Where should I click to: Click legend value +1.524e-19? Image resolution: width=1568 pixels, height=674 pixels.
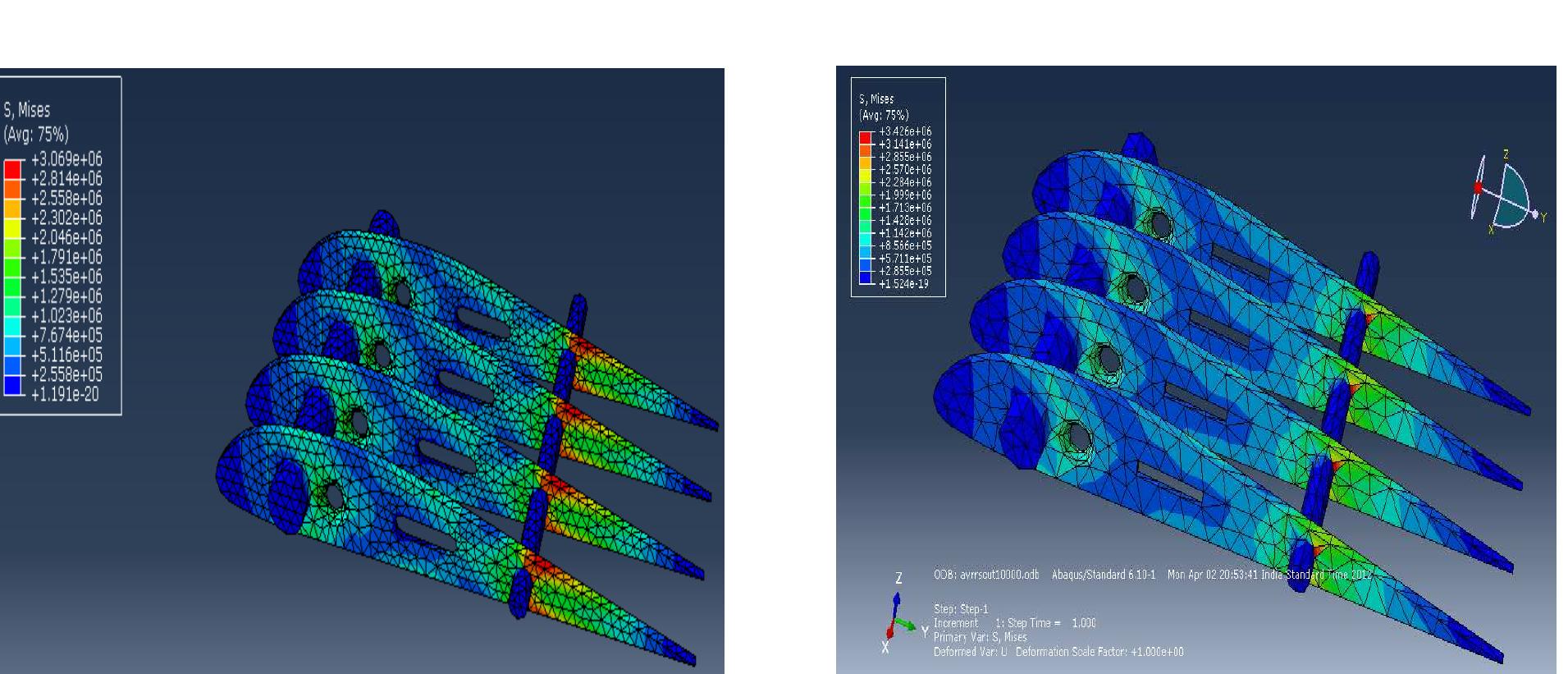[x=903, y=284]
